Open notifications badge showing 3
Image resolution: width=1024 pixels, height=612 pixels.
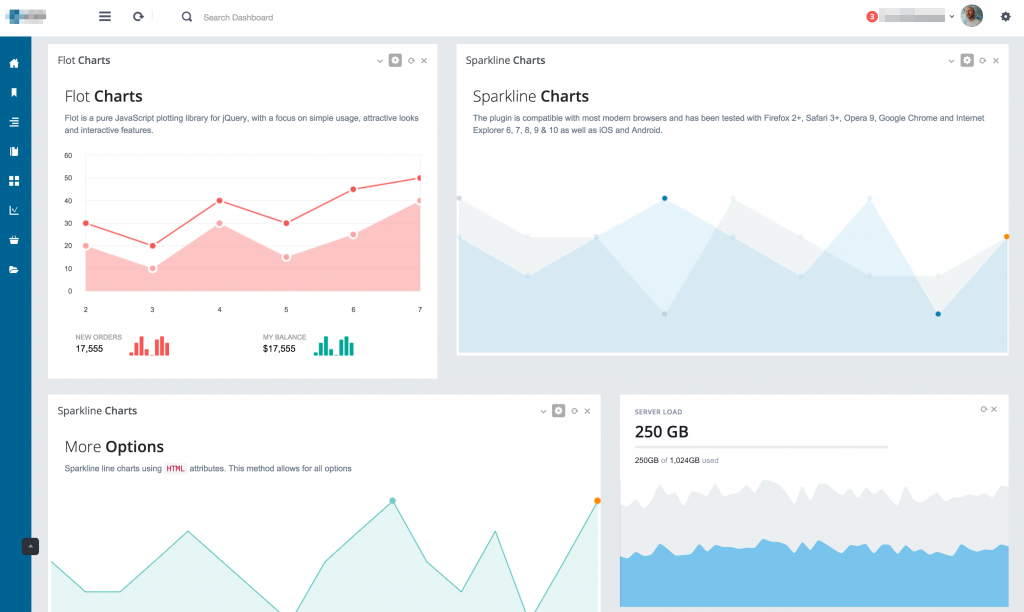(x=872, y=16)
